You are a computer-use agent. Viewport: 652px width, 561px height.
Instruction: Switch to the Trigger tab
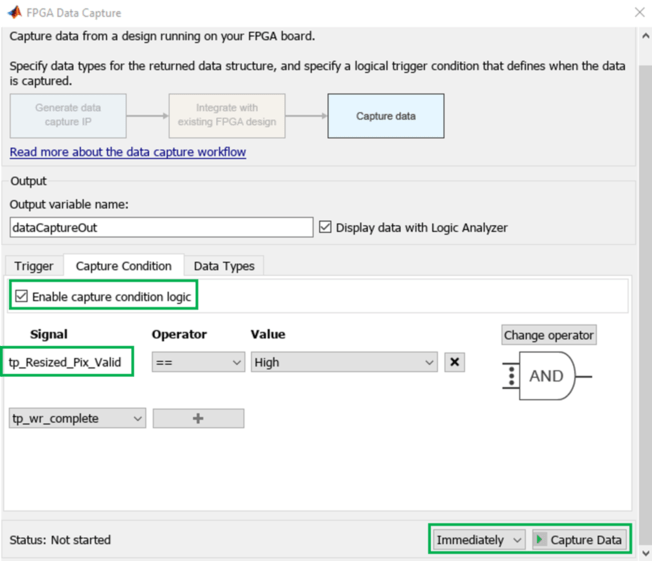tap(34, 266)
